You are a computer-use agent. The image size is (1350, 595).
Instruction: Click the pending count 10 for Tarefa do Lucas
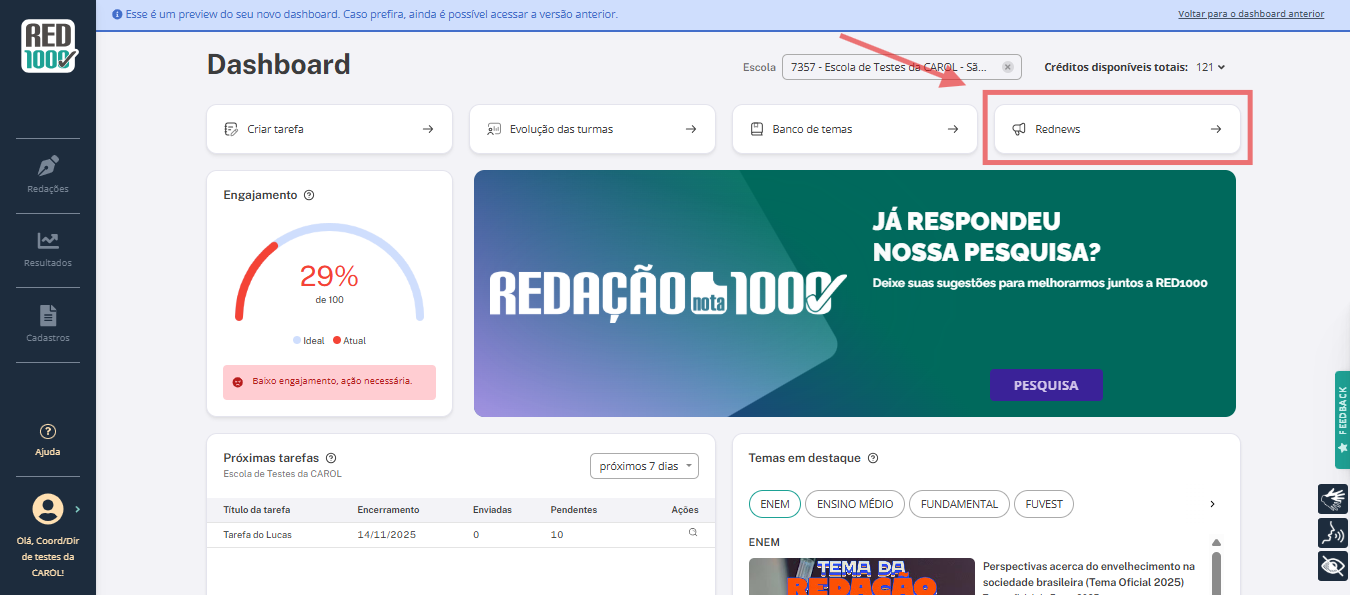557,534
